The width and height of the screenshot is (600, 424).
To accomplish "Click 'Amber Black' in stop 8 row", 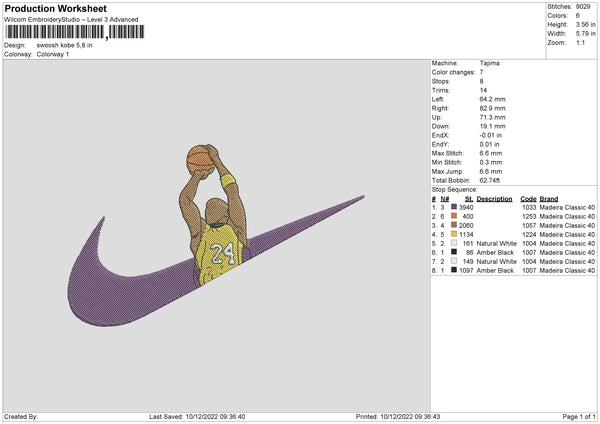I will 495,270.
